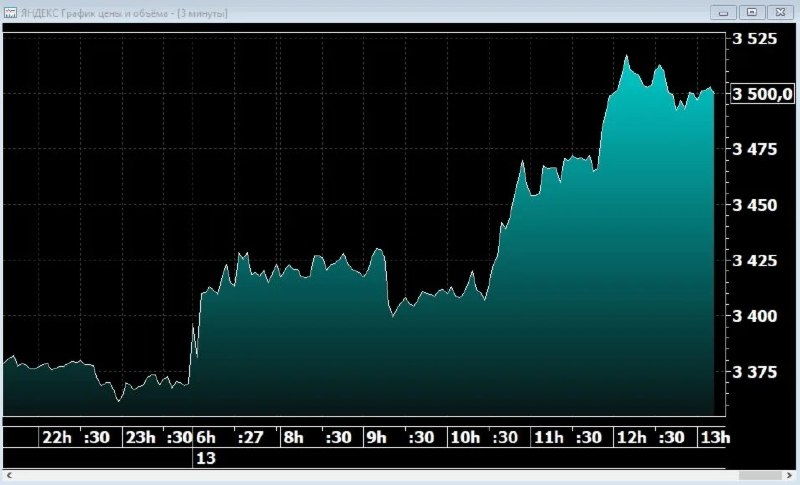Viewport: 800px width, 485px height.
Task: Click the 22h time axis label
Action: click(57, 437)
